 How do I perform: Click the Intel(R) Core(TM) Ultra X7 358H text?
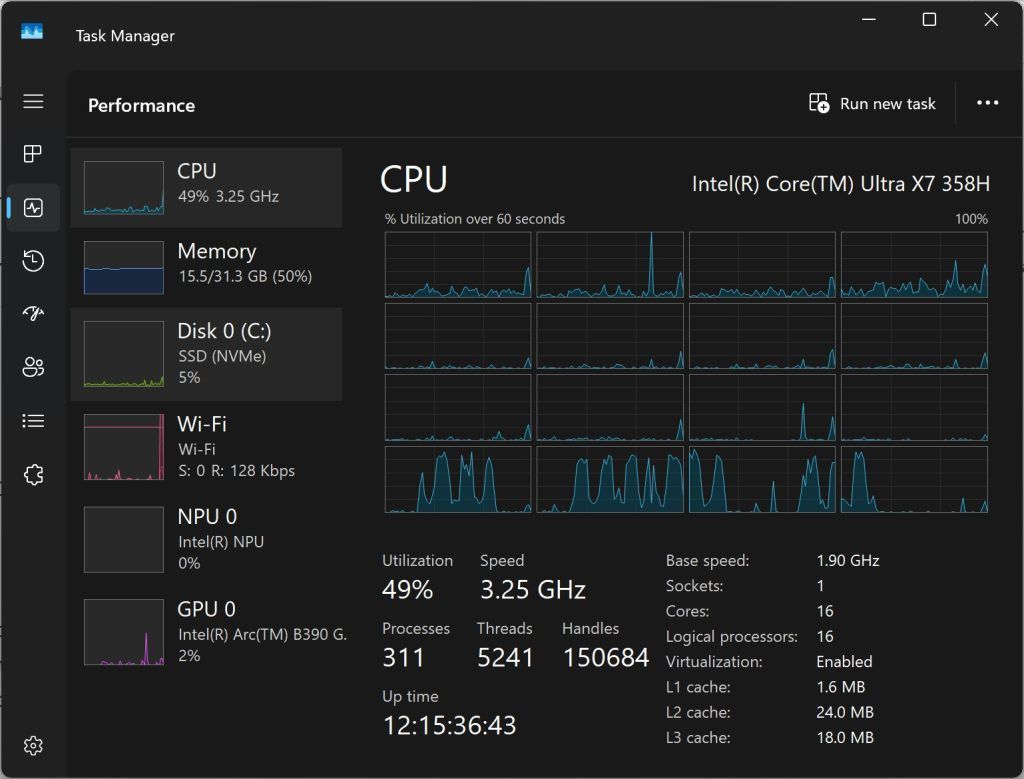[x=840, y=184]
